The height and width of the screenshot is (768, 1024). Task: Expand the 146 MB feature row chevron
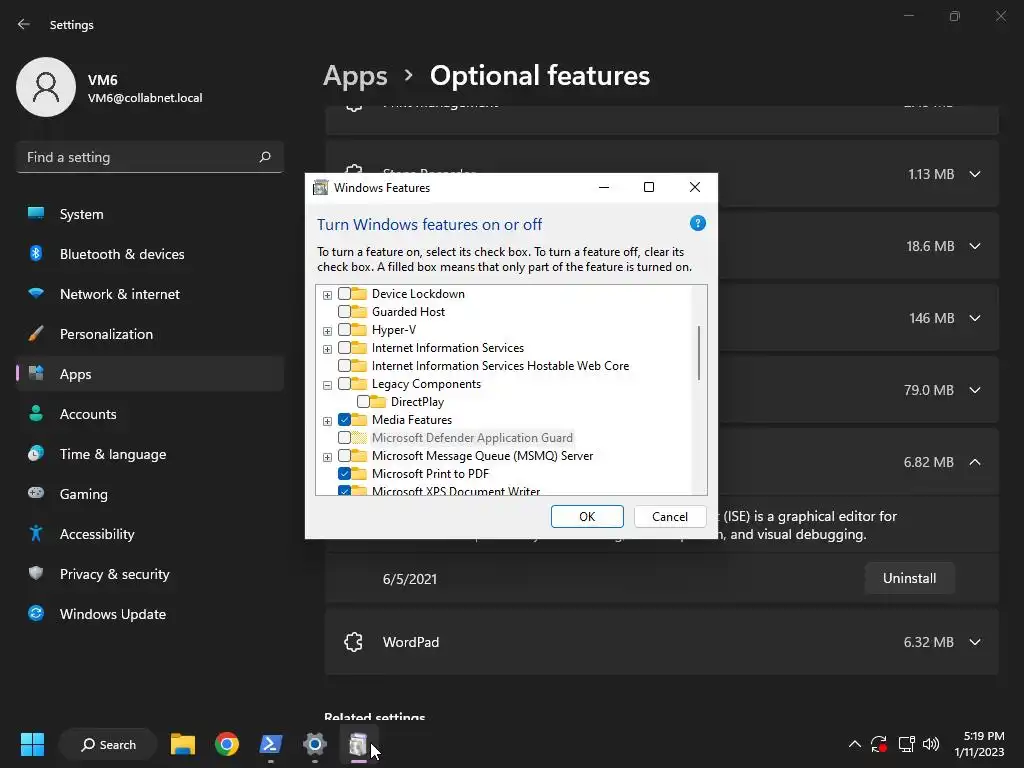coord(975,318)
